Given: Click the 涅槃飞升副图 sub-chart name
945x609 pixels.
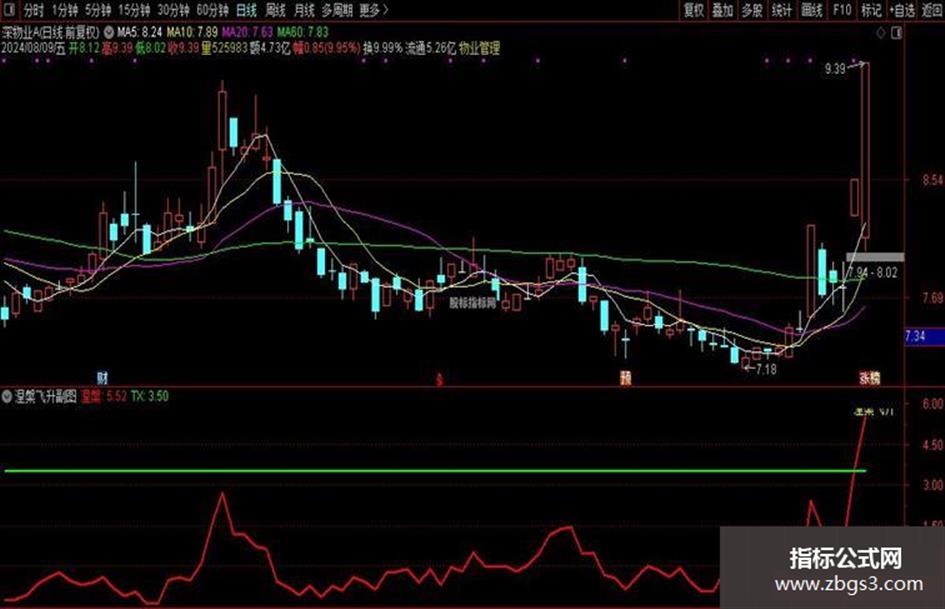Looking at the screenshot, I should point(45,396).
